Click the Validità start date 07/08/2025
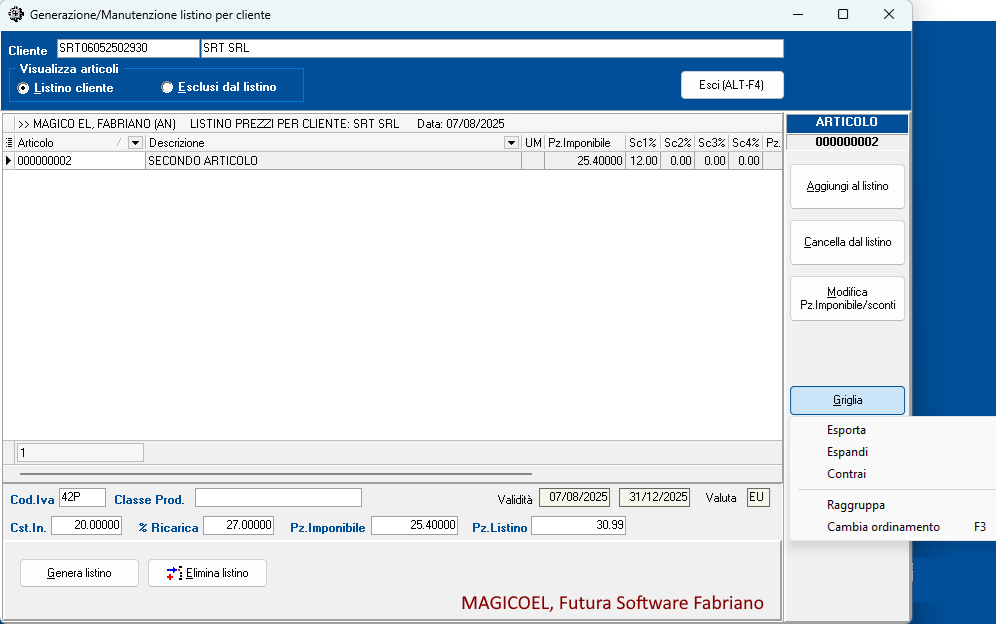This screenshot has width=996, height=624. [575, 498]
